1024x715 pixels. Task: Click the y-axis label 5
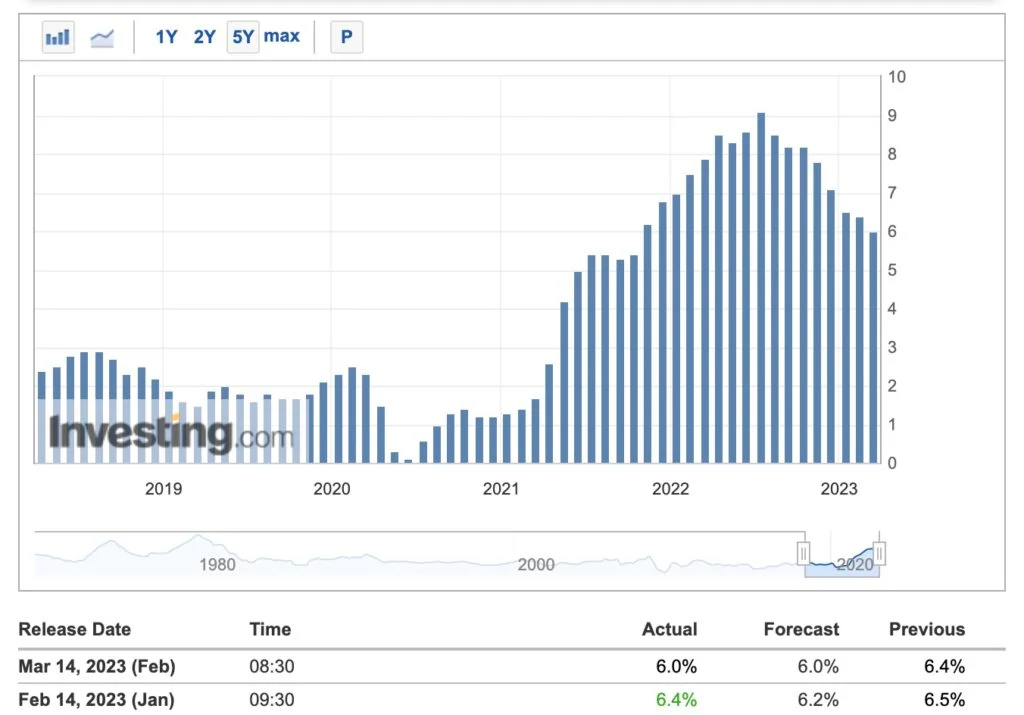coord(892,270)
